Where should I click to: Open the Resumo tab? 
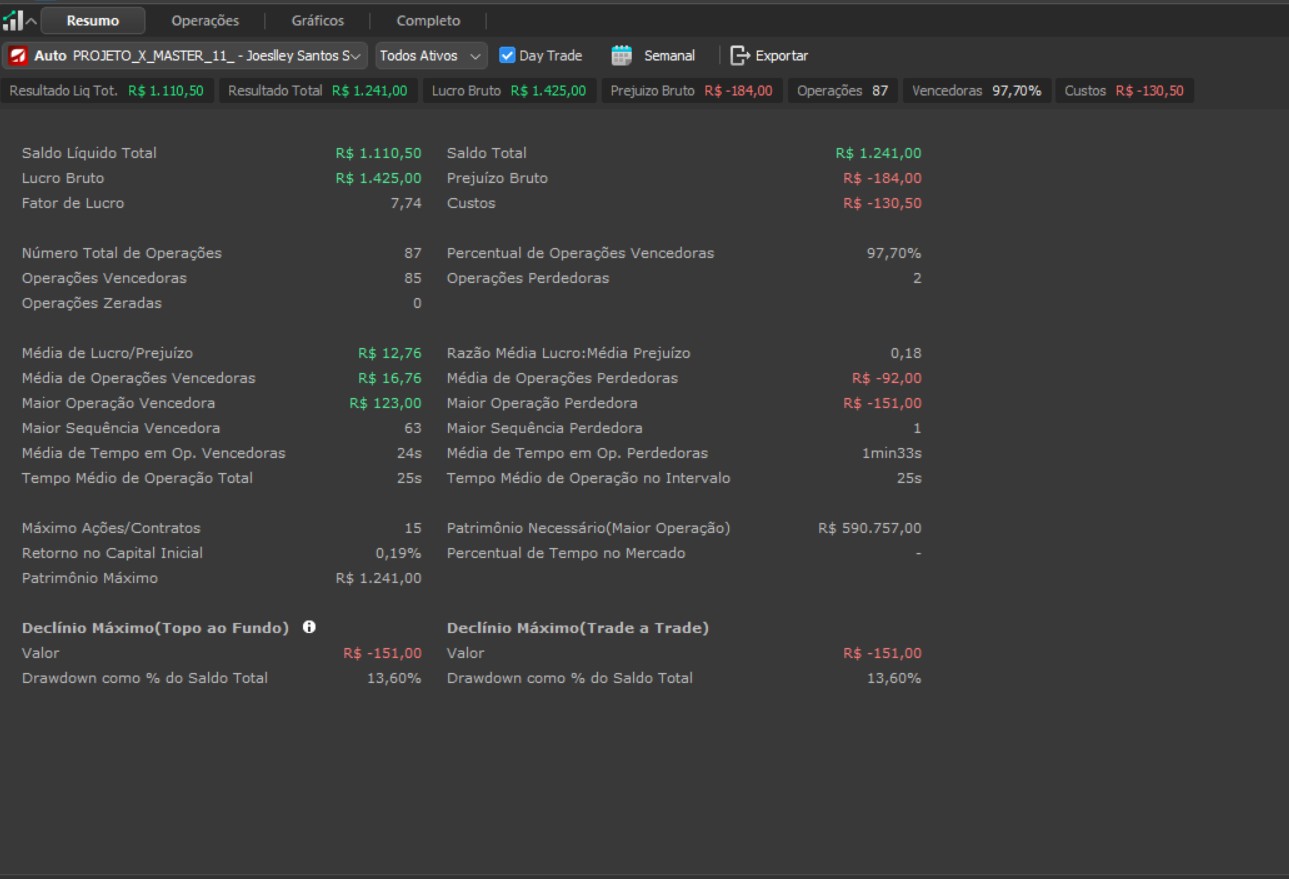[x=93, y=21]
